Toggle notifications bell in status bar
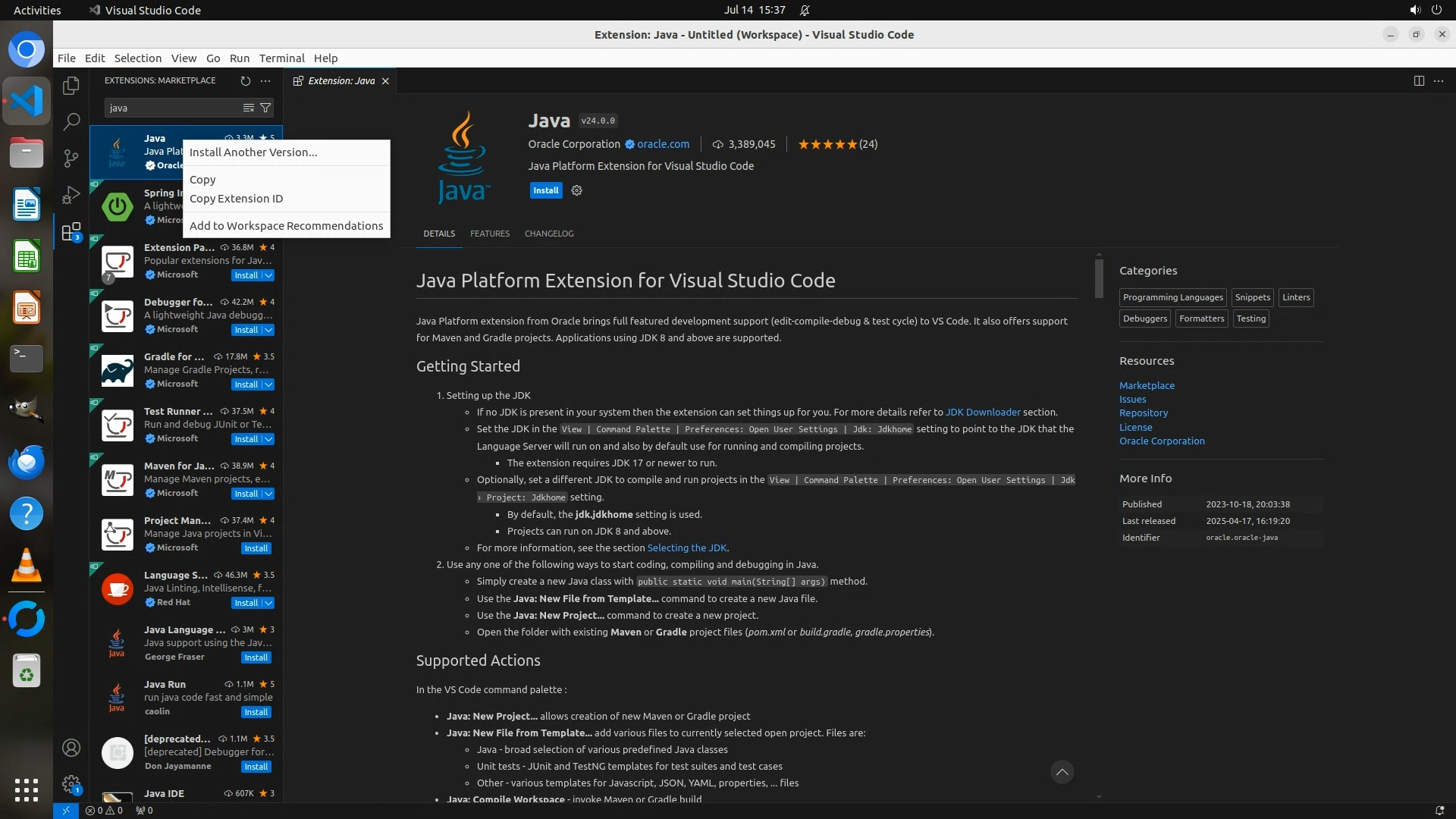 pos(1439,810)
